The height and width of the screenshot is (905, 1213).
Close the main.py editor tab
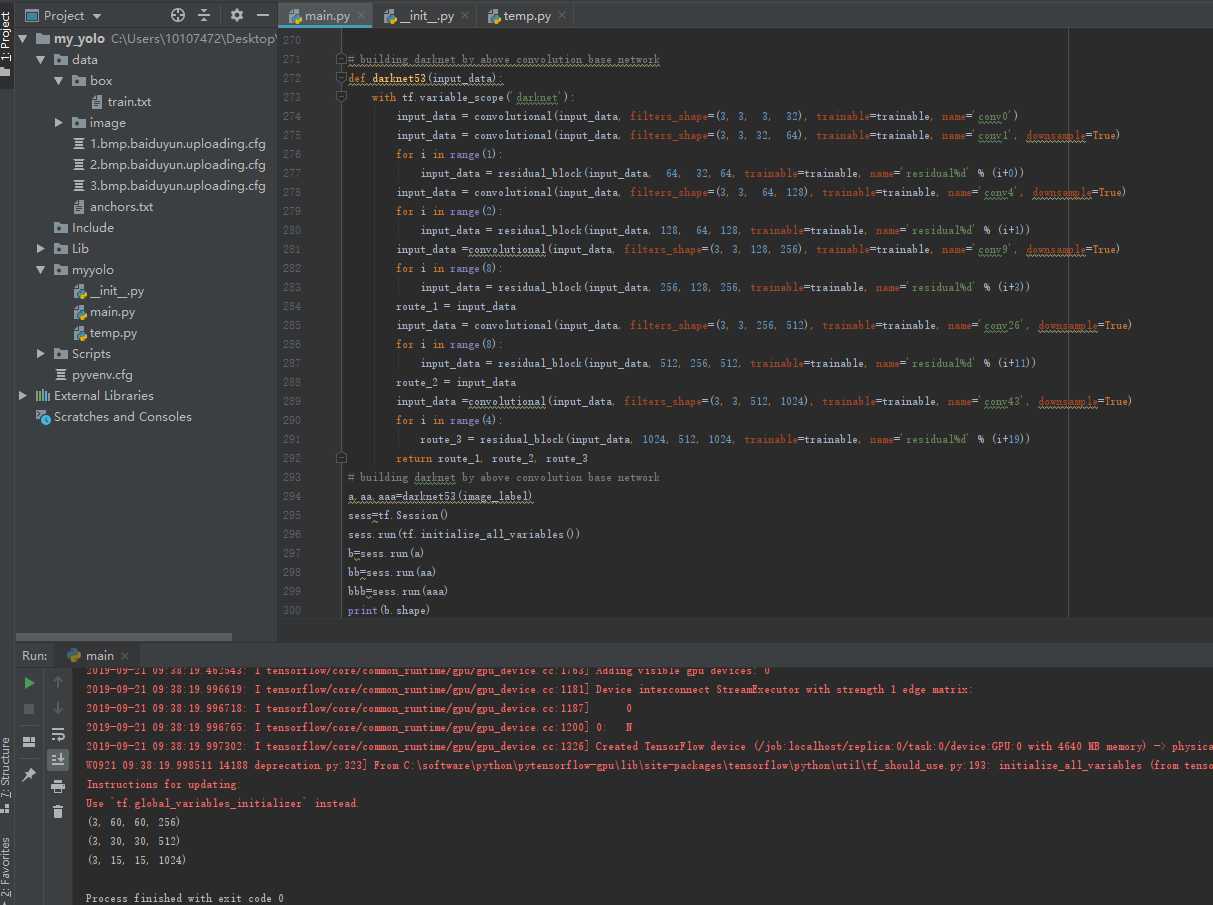click(x=361, y=16)
